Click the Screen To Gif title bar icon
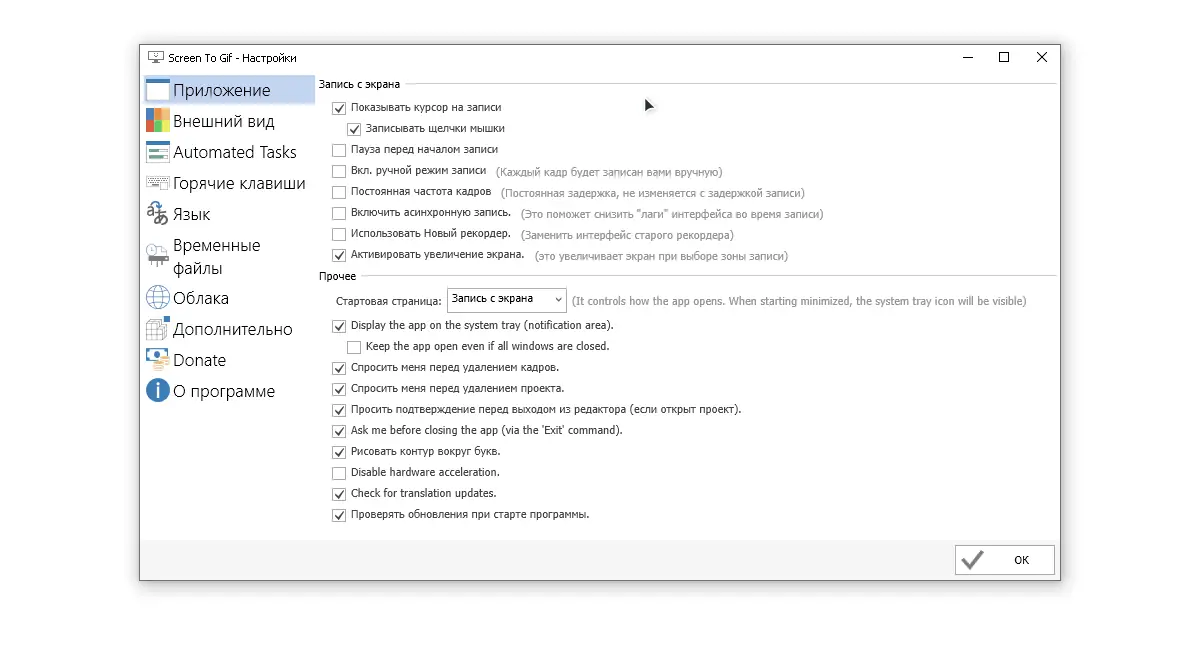Image resolution: width=1180 pixels, height=655 pixels. [x=156, y=58]
